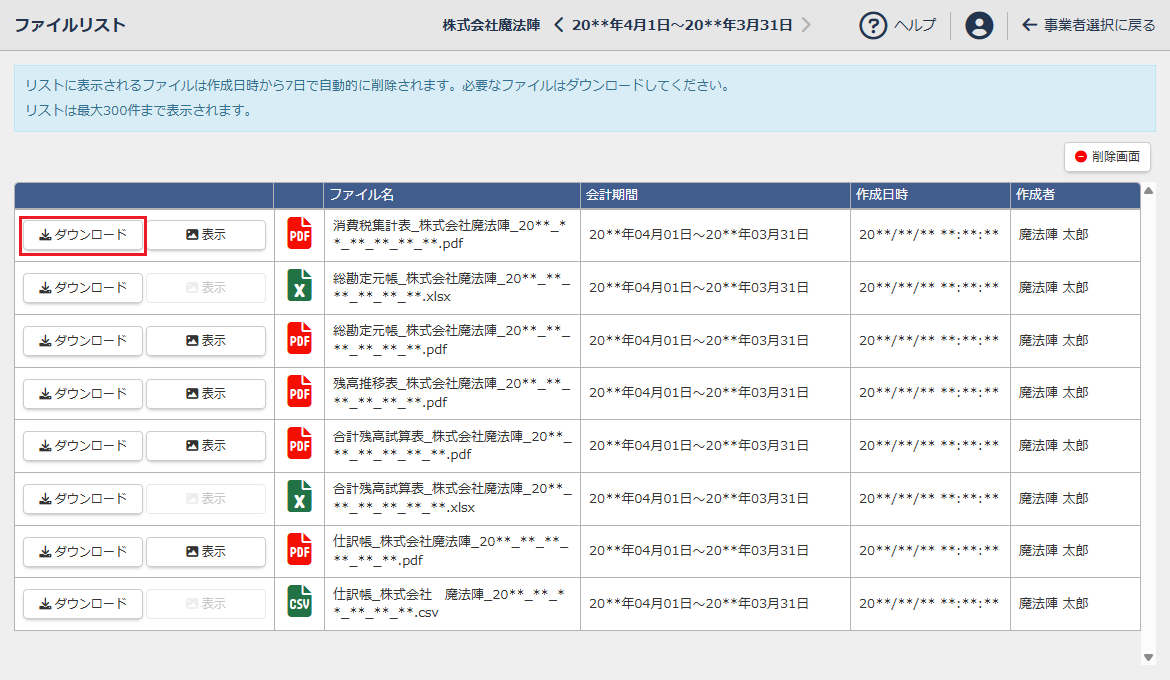Show the 合計残高試算表 PDF preview
The width and height of the screenshot is (1170, 680).
[x=206, y=446]
